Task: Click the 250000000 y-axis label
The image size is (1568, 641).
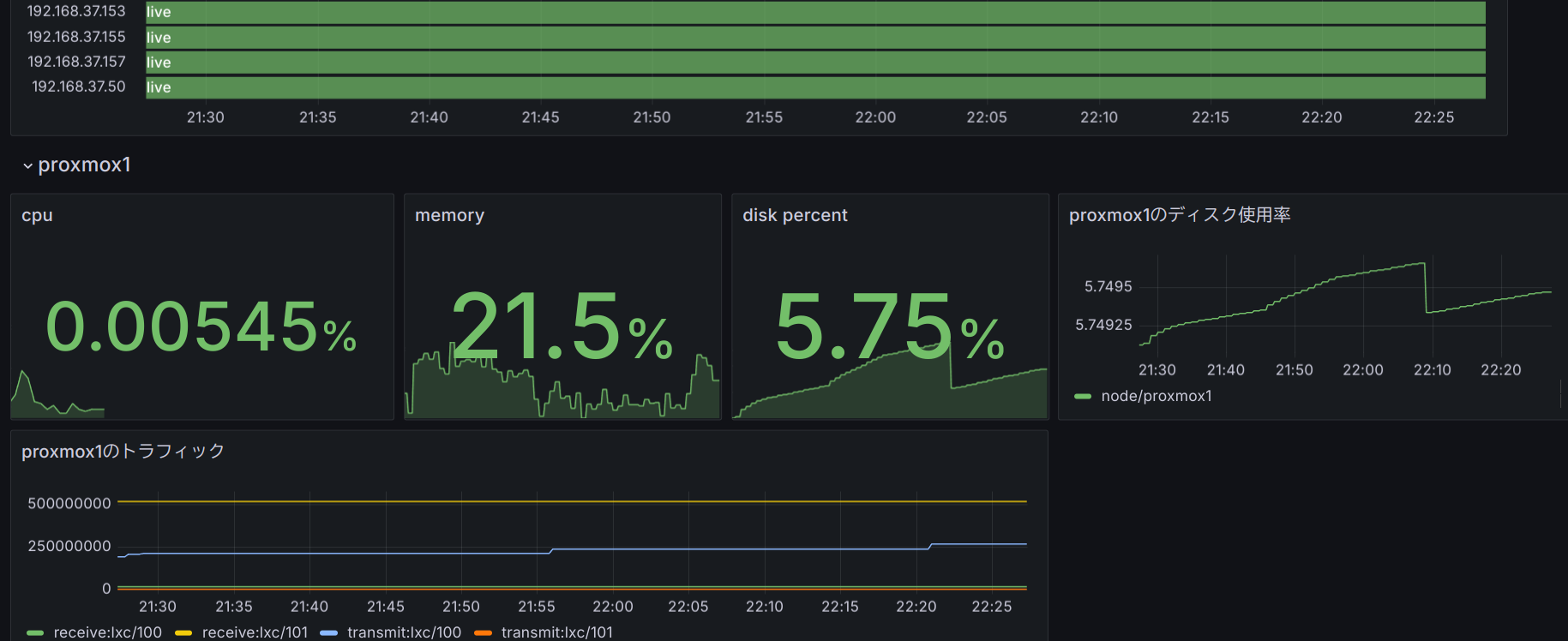Action: click(x=69, y=546)
